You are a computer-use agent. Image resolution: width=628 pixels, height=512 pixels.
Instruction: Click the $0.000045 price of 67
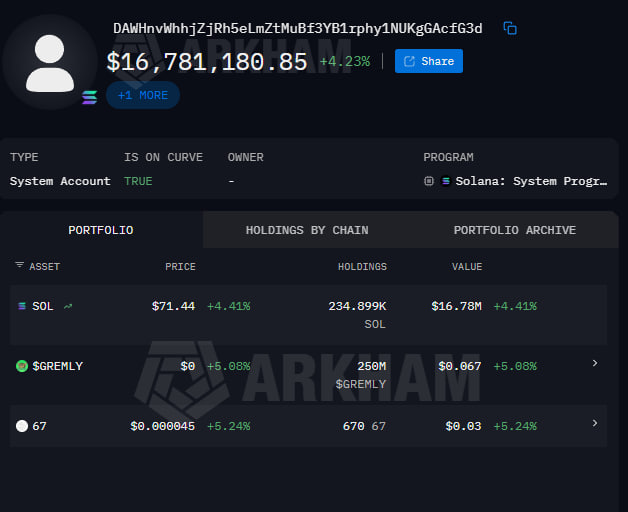click(x=162, y=426)
